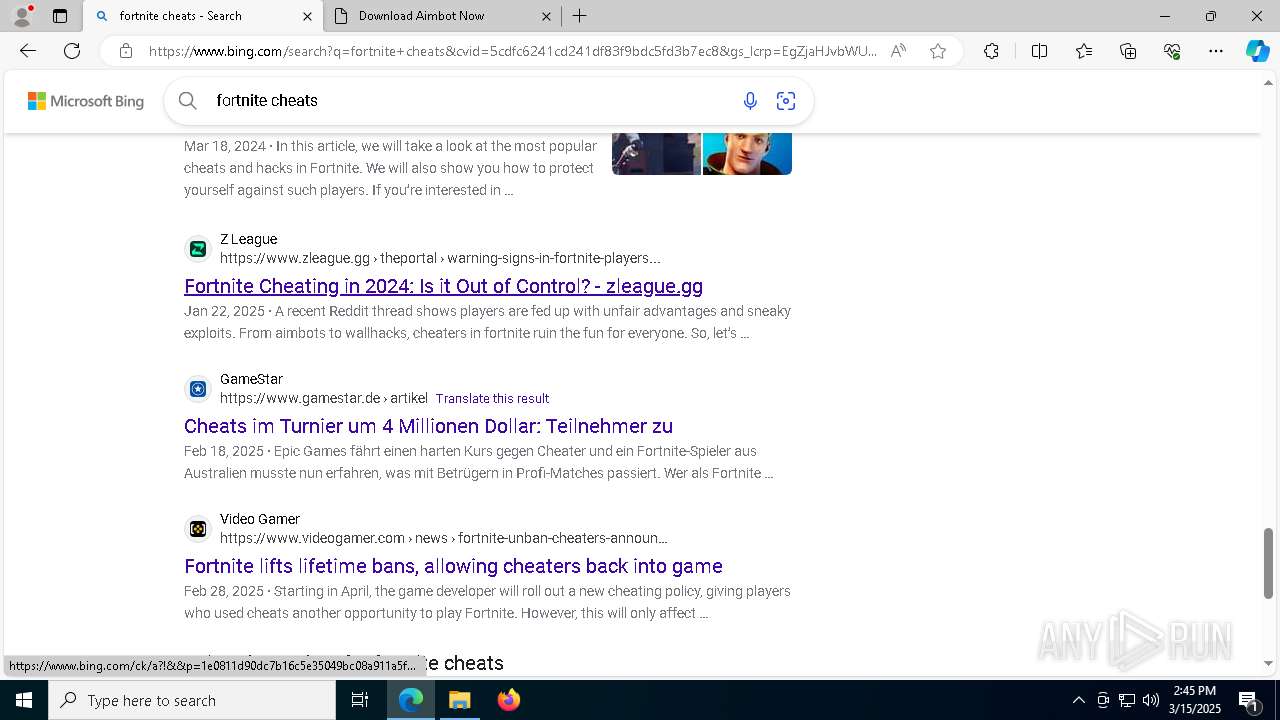
Task: Open Collections panel
Action: [1128, 51]
